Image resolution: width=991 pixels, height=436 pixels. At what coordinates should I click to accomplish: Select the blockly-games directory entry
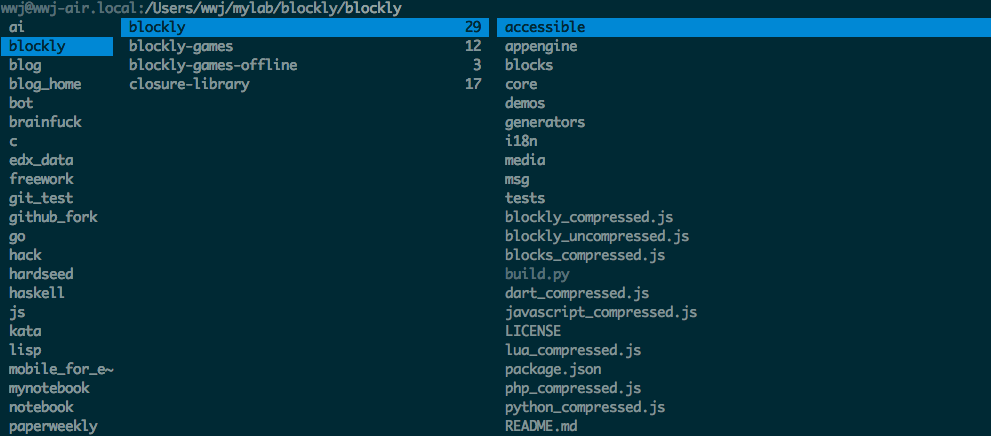[305, 46]
